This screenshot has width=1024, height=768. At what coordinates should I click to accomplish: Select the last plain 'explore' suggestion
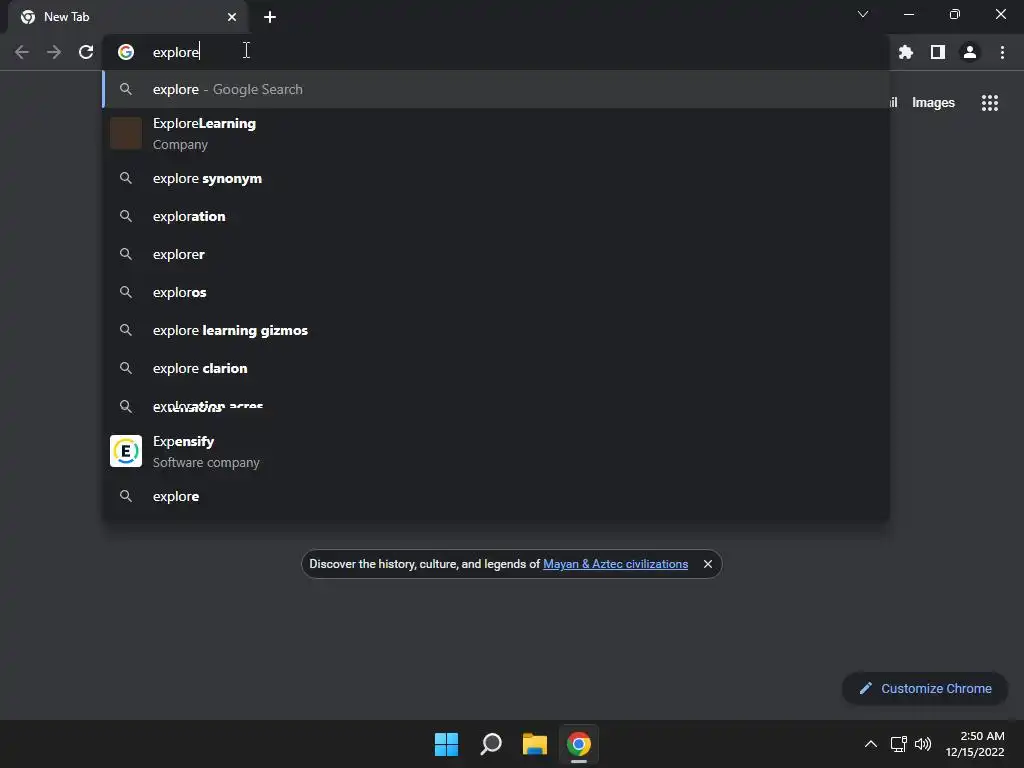(496, 496)
